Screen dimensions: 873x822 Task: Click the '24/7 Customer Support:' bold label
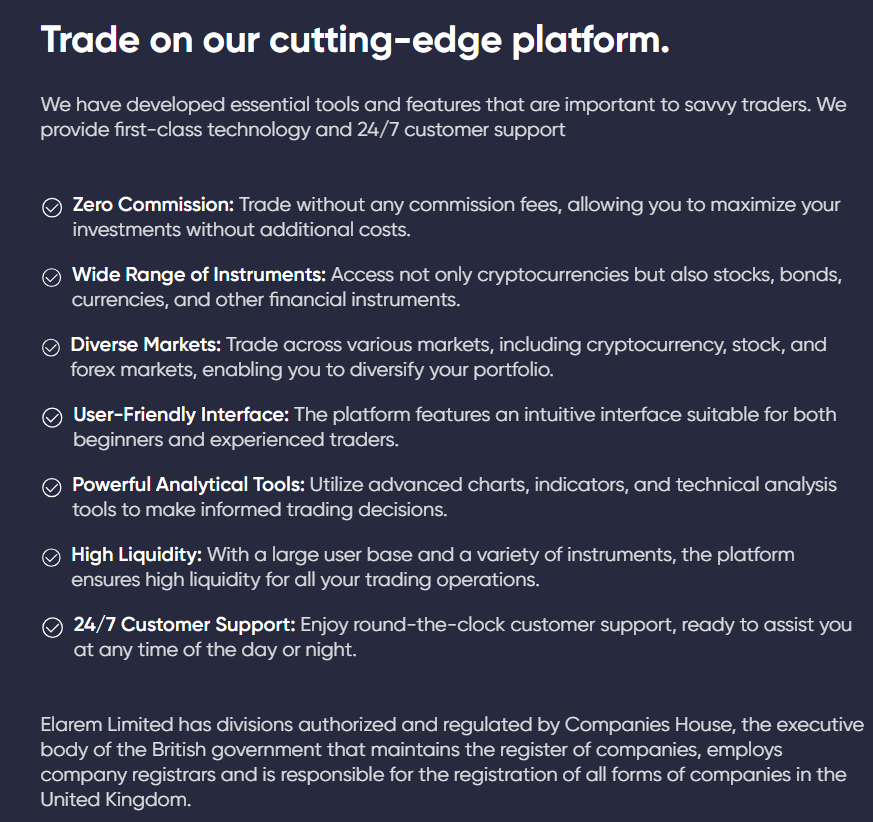tap(185, 625)
